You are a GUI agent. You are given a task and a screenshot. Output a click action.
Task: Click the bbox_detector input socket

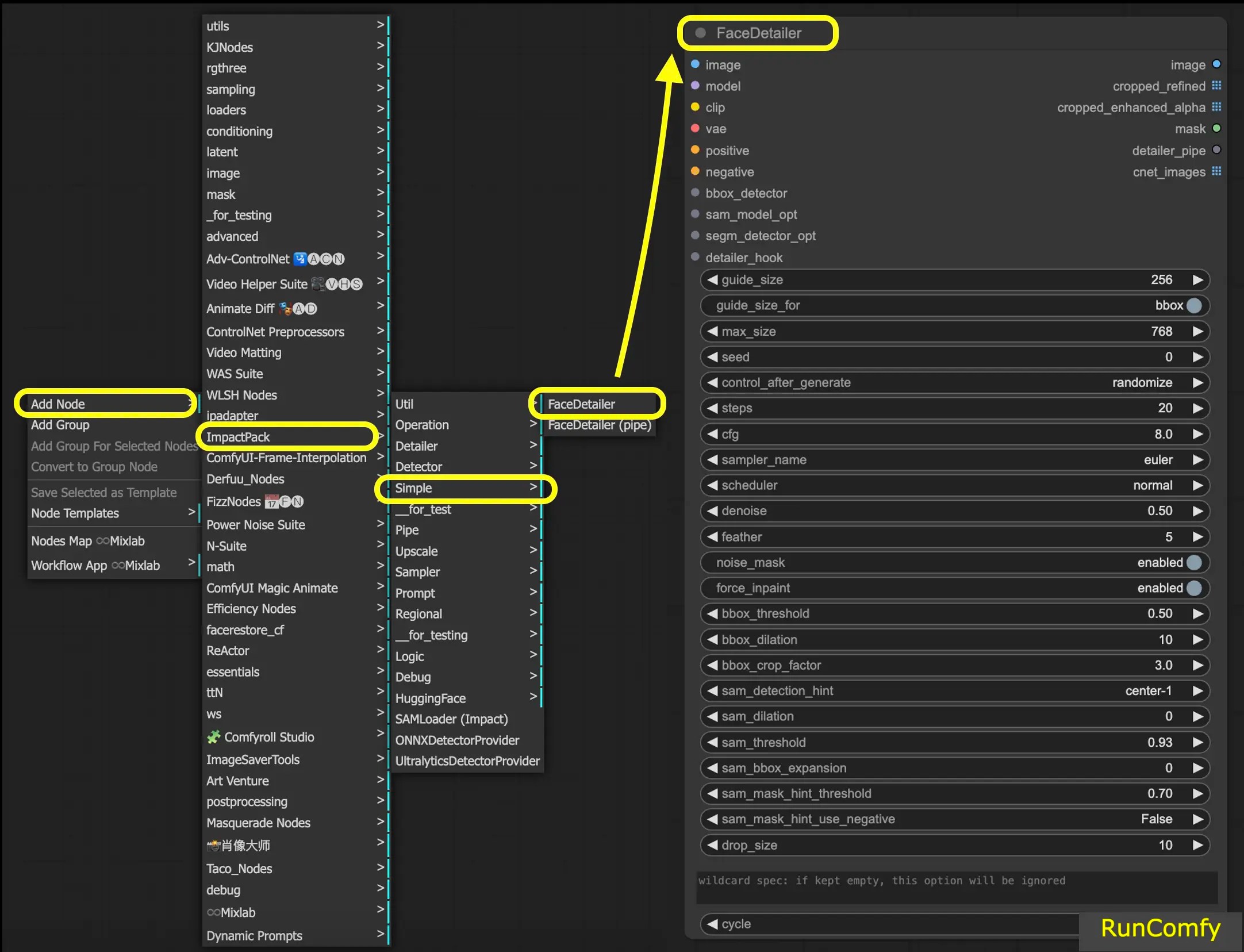[695, 193]
